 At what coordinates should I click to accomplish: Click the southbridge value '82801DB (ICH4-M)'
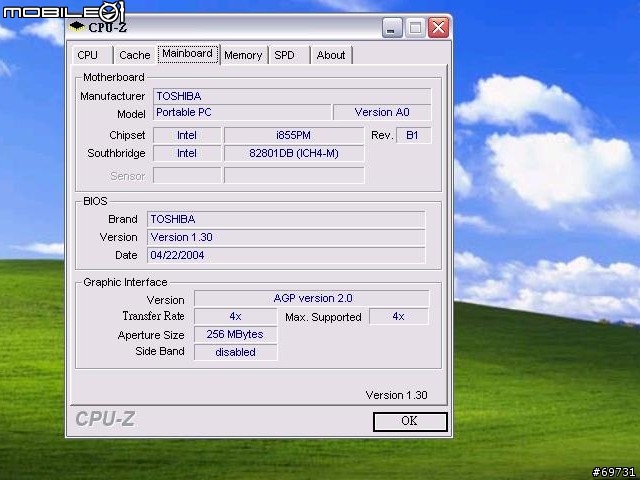coord(293,153)
